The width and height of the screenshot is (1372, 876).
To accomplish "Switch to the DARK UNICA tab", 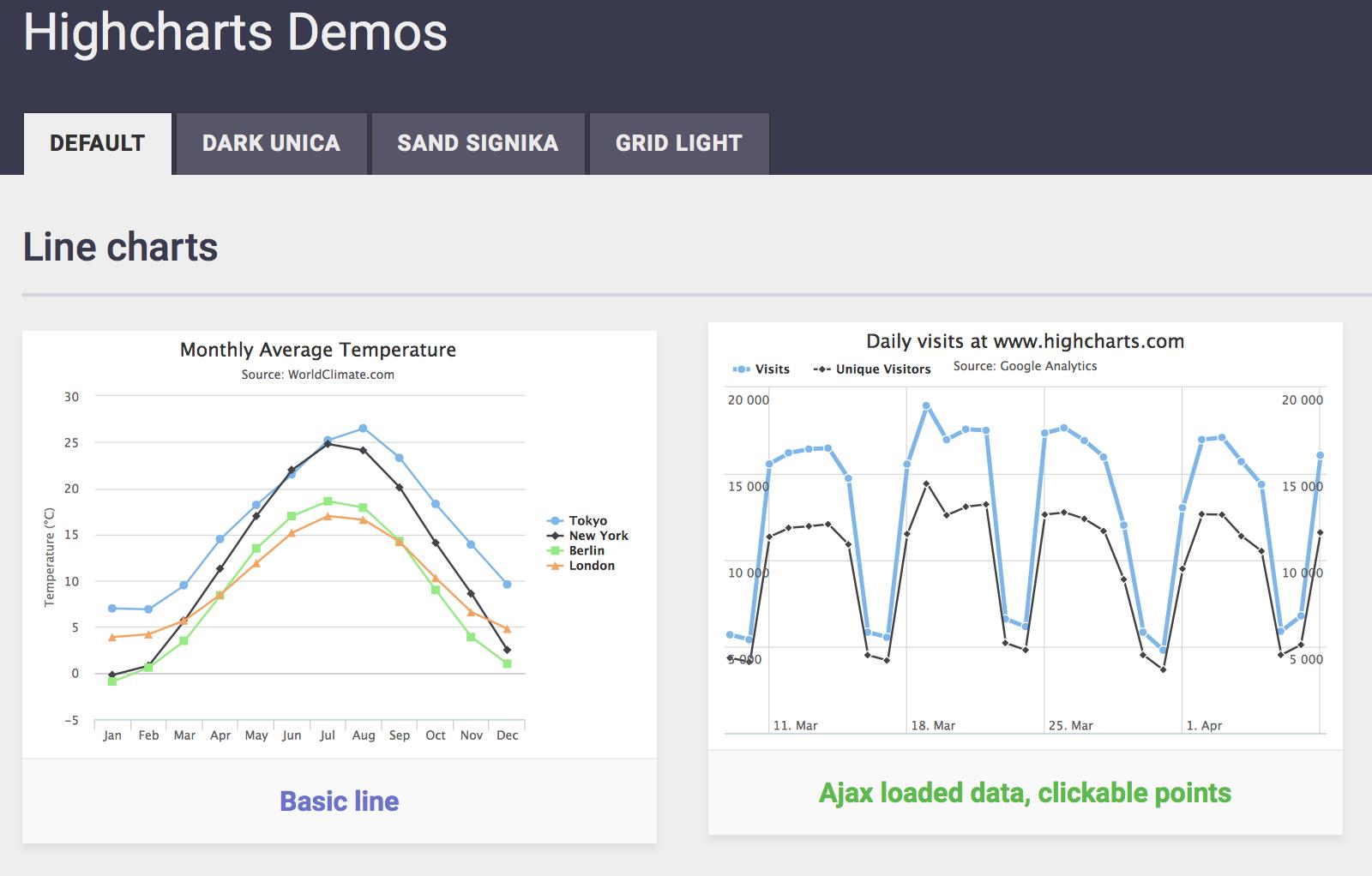I will pos(271,143).
